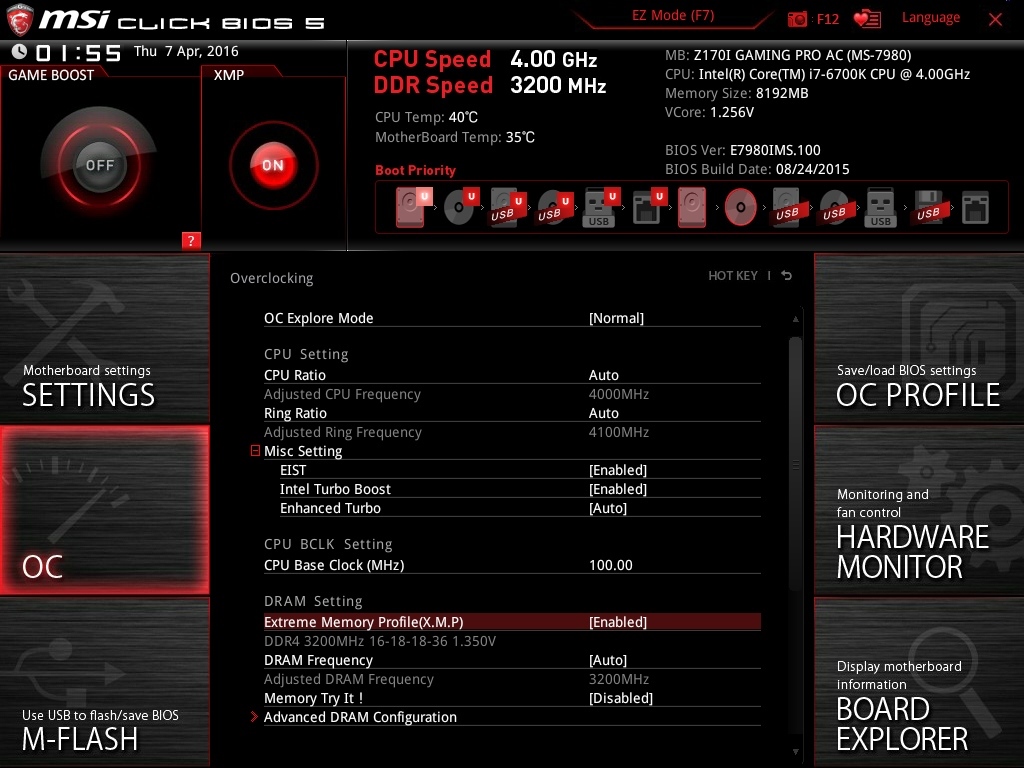Edit the Ring Ratio Auto field
The height and width of the screenshot is (768, 1024).
603,413
